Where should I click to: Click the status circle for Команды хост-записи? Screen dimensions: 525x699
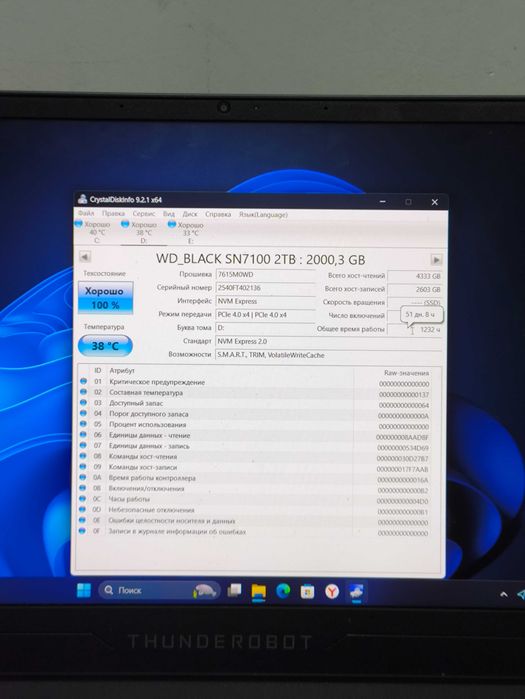pyautogui.click(x=83, y=467)
